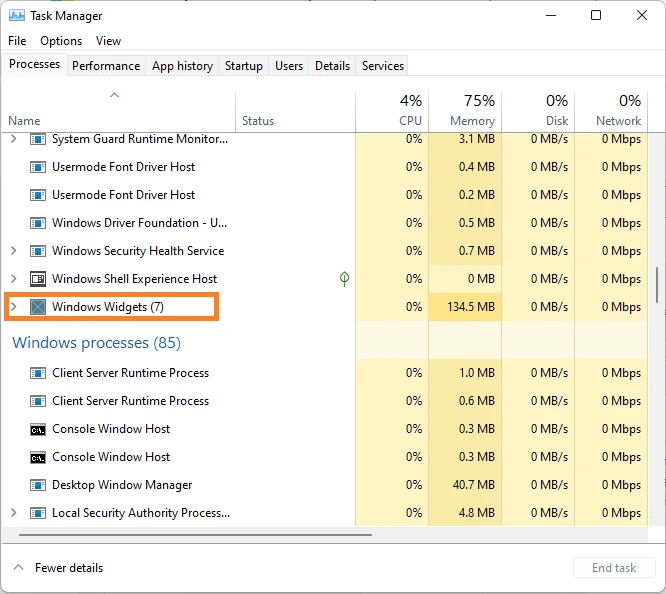Switch to the Startup tab
Viewport: 666px width, 594px height.
coord(244,66)
